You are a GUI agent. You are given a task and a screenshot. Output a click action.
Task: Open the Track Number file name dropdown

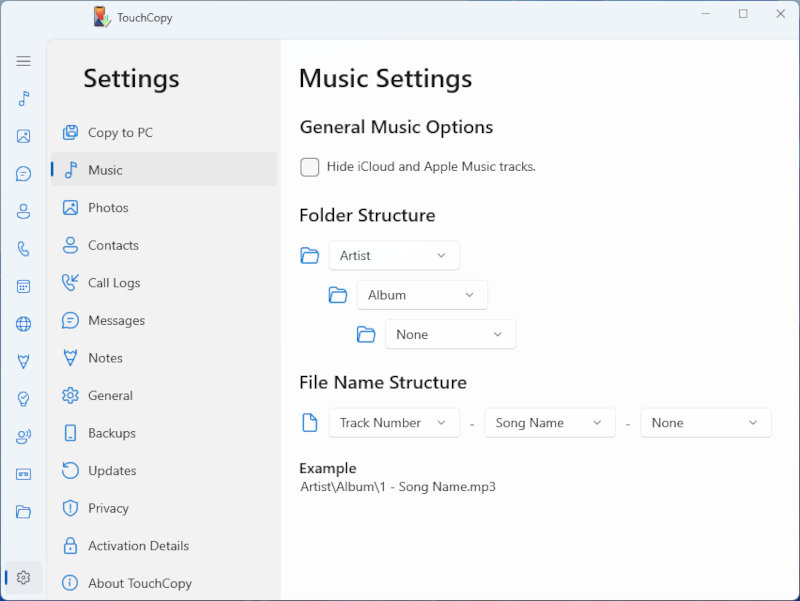[394, 423]
